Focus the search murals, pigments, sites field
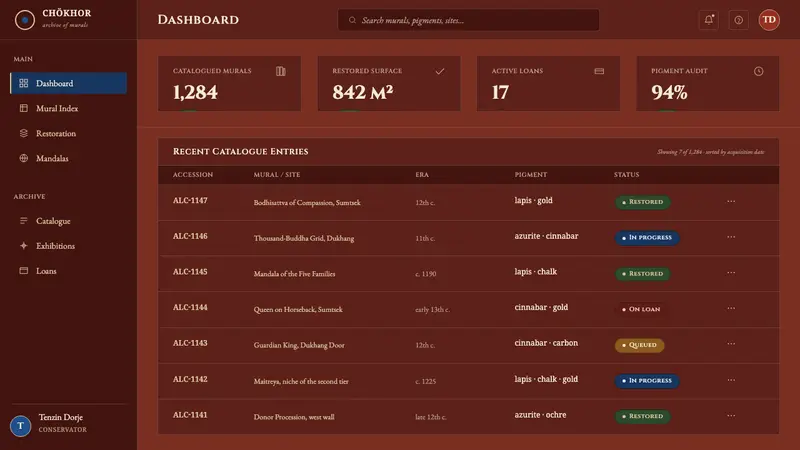The width and height of the screenshot is (800, 450). (x=468, y=20)
